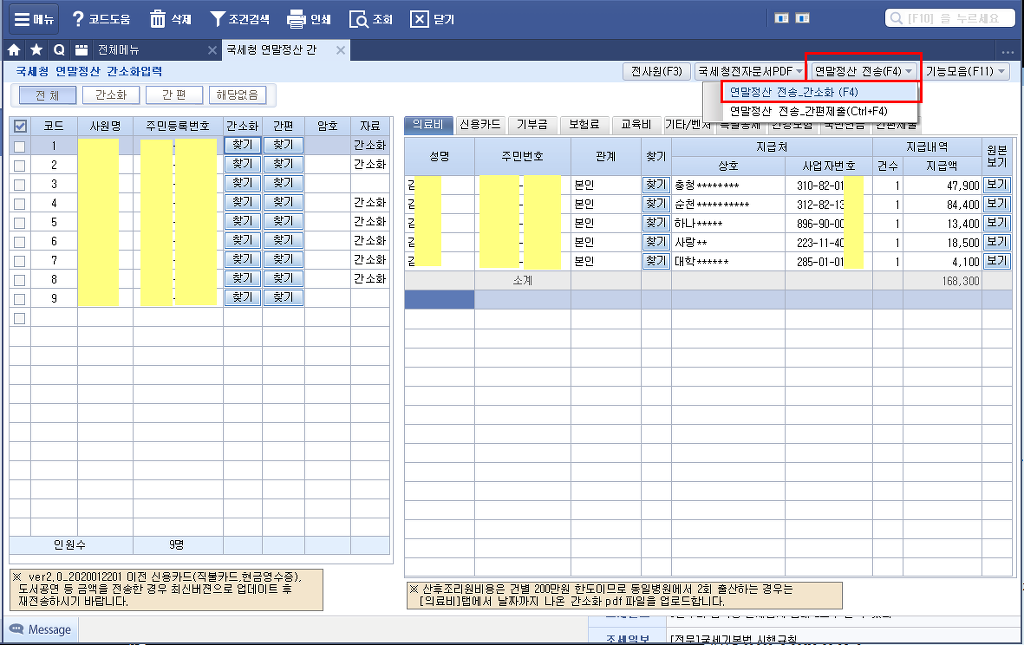Click the 조회 search icon
Viewport: 1024px width, 645px height.
click(359, 19)
